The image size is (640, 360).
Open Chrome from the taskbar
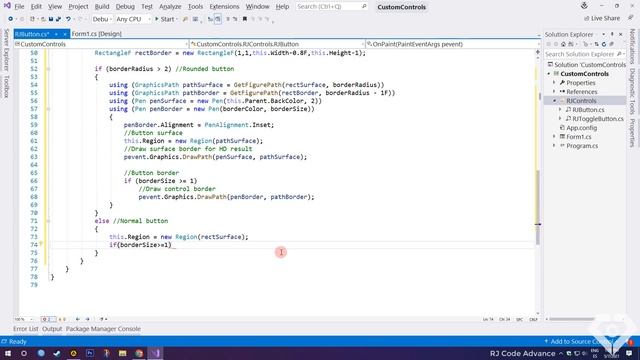click(x=139, y=353)
